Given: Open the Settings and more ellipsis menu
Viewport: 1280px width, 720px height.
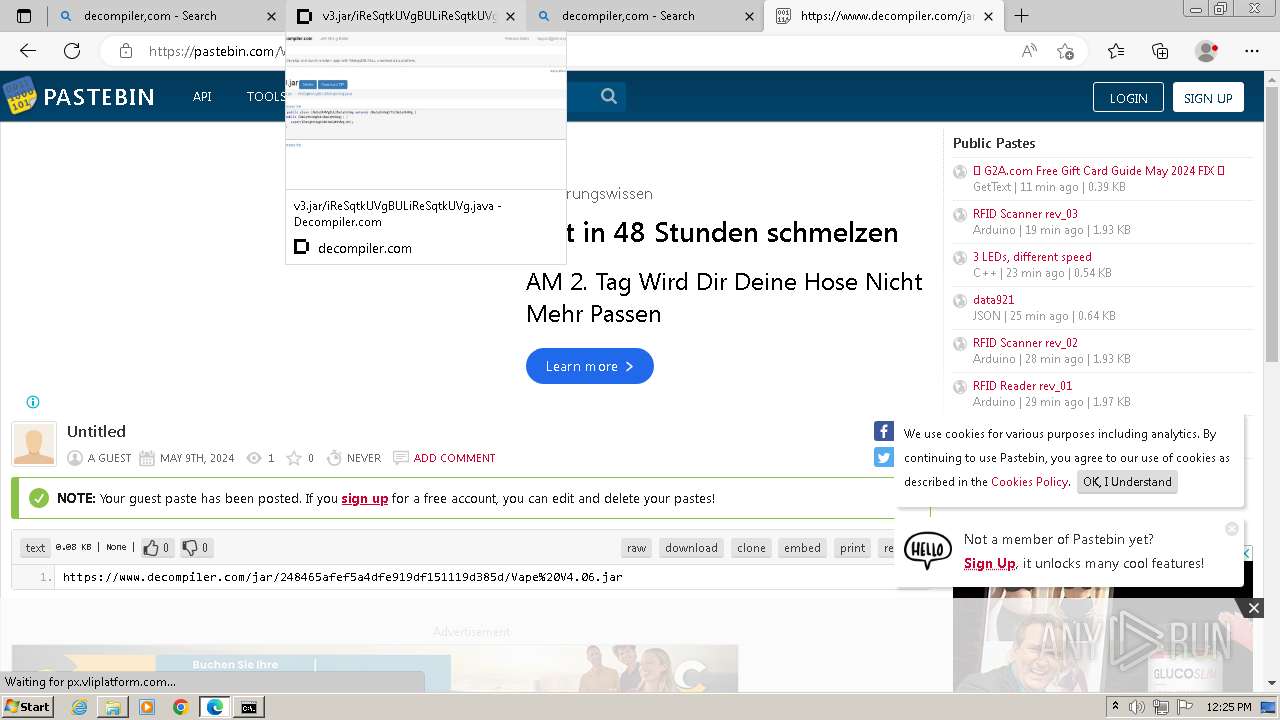Looking at the screenshot, I should pos(1252,51).
